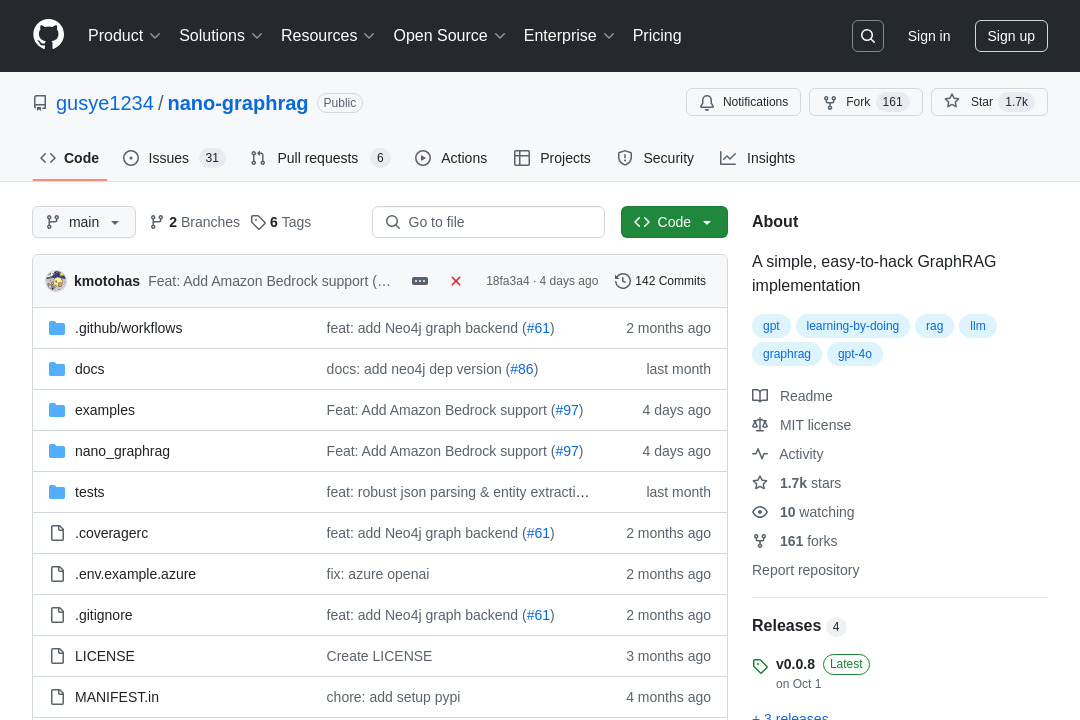
Task: Click the .gitignore file icon
Action: 57,615
